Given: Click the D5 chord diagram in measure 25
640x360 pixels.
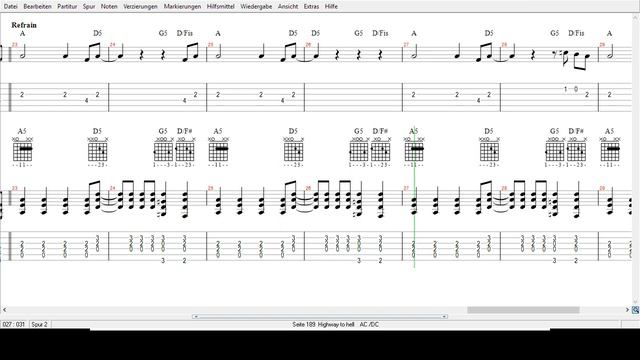Looking at the screenshot, I should pyautogui.click(x=293, y=152).
